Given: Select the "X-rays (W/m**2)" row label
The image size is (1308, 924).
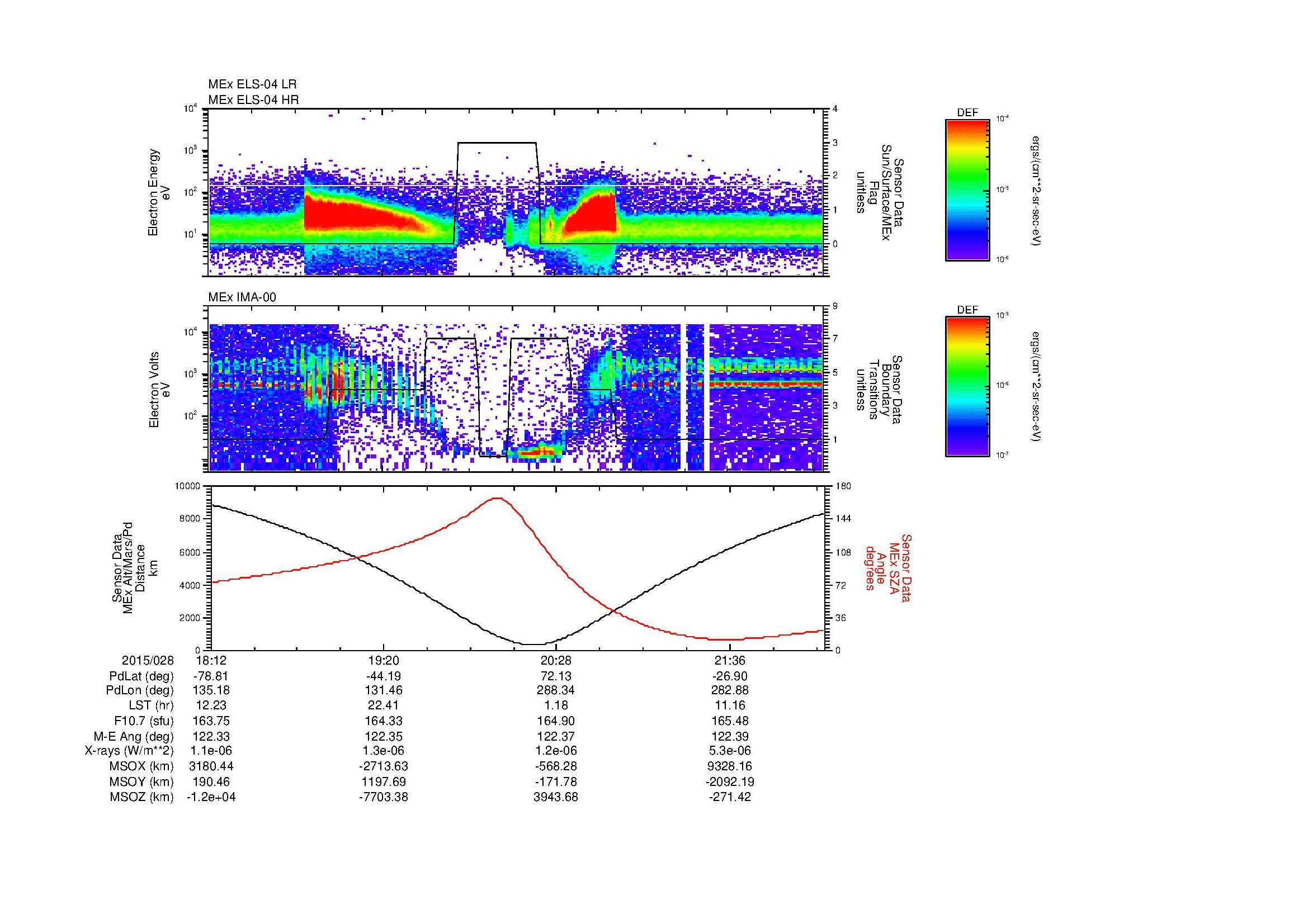Looking at the screenshot, I should coord(129,751).
